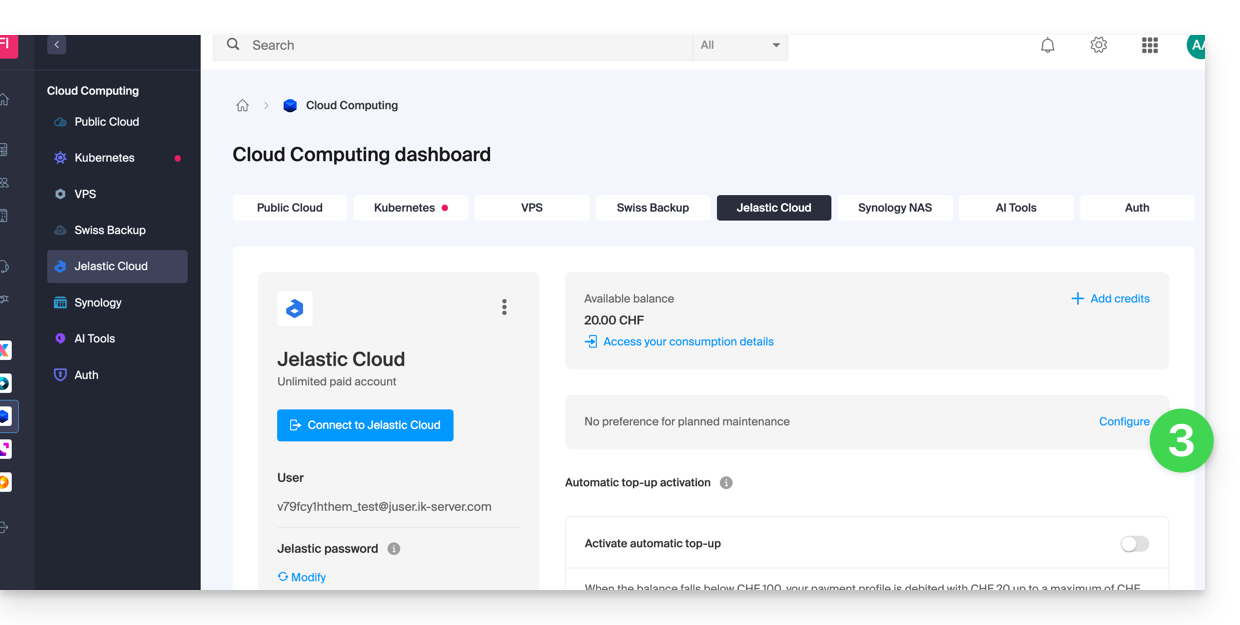
Task: Open Synology in the sidebar
Action: pyautogui.click(x=117, y=302)
